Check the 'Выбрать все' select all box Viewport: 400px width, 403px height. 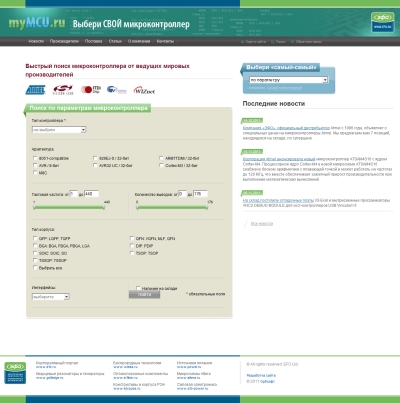pos(35,268)
